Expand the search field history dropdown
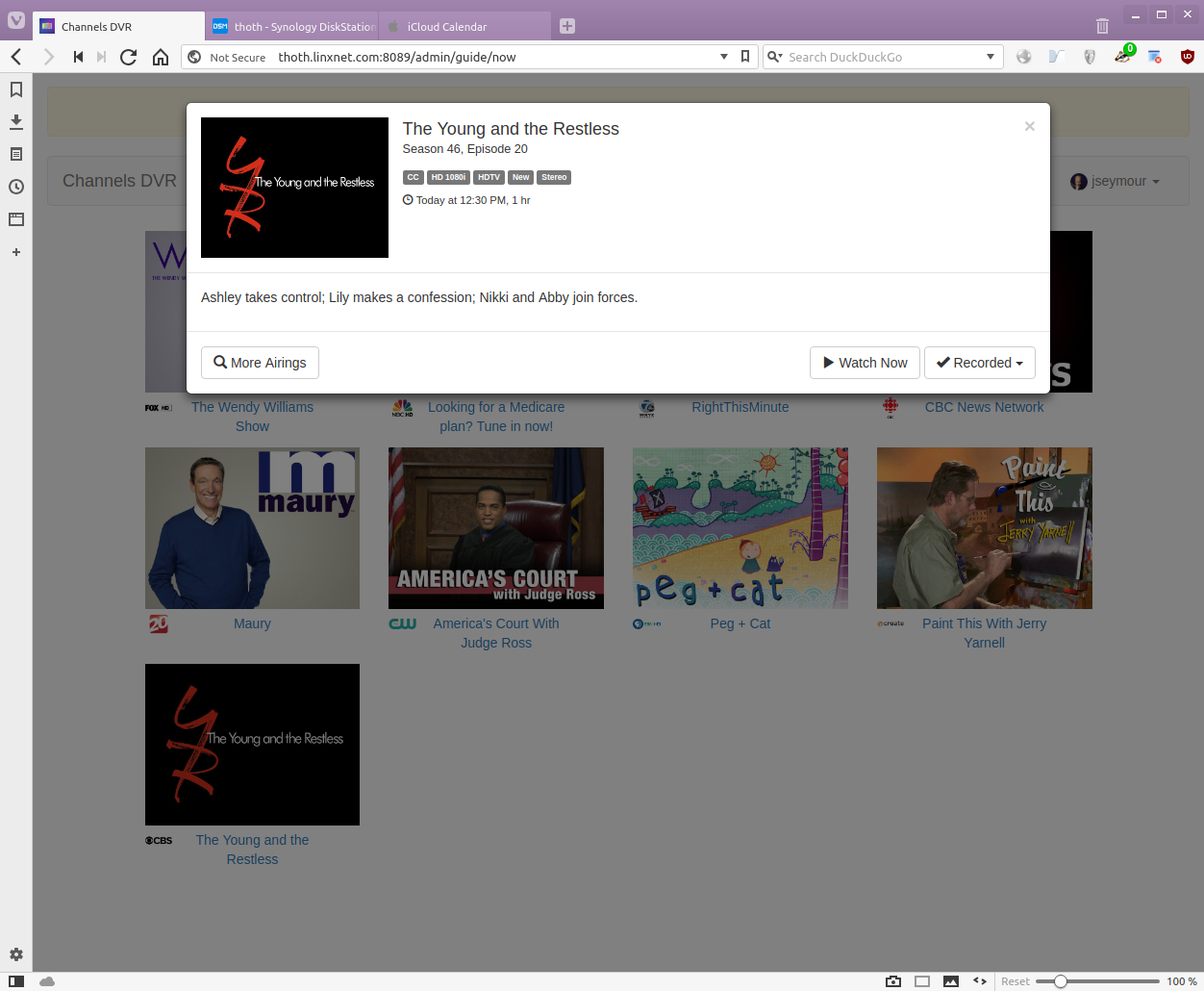Screen dimensions: 1204x991 pos(991,57)
